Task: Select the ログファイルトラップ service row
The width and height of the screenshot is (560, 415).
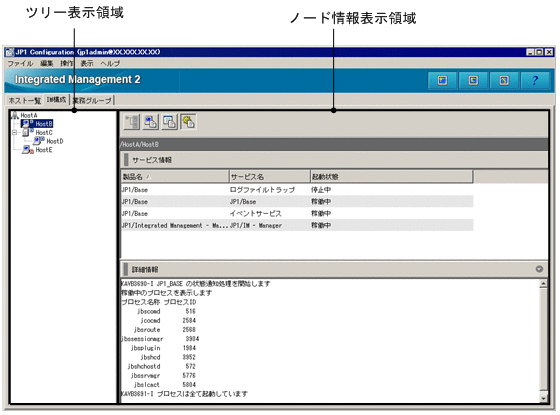Action: [x=297, y=190]
